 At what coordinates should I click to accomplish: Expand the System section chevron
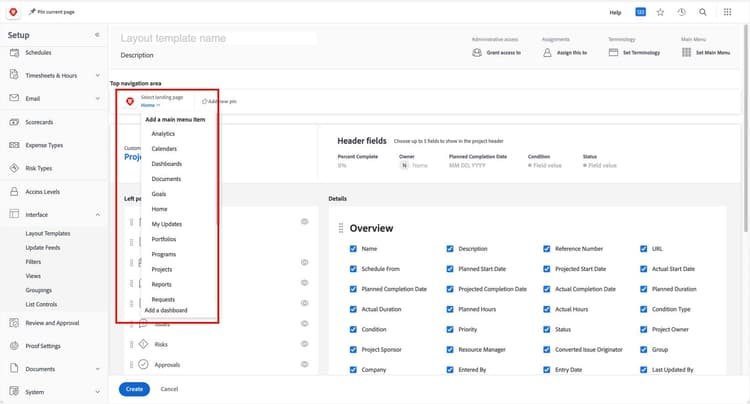(98, 392)
